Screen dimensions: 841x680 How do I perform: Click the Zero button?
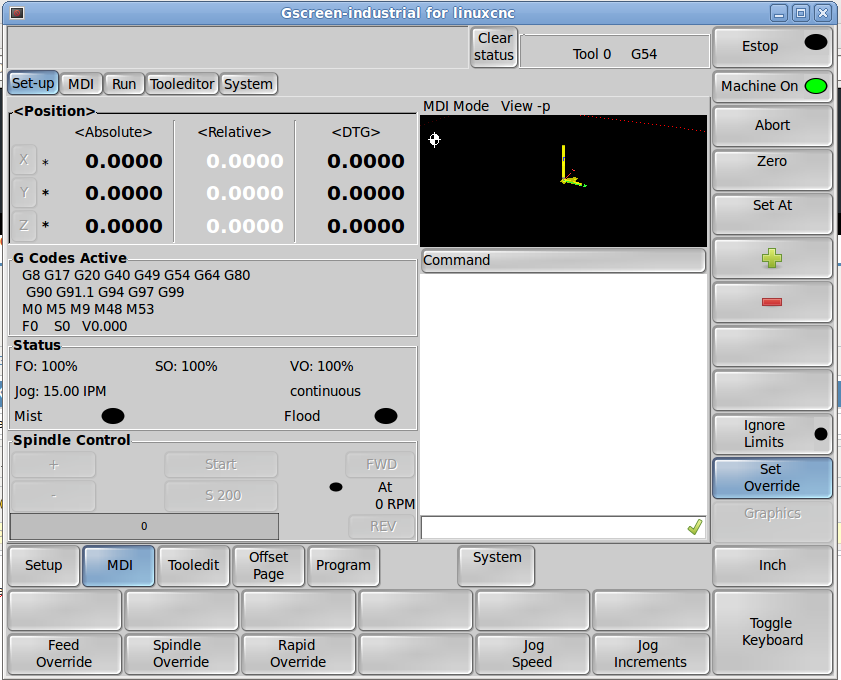tap(772, 169)
